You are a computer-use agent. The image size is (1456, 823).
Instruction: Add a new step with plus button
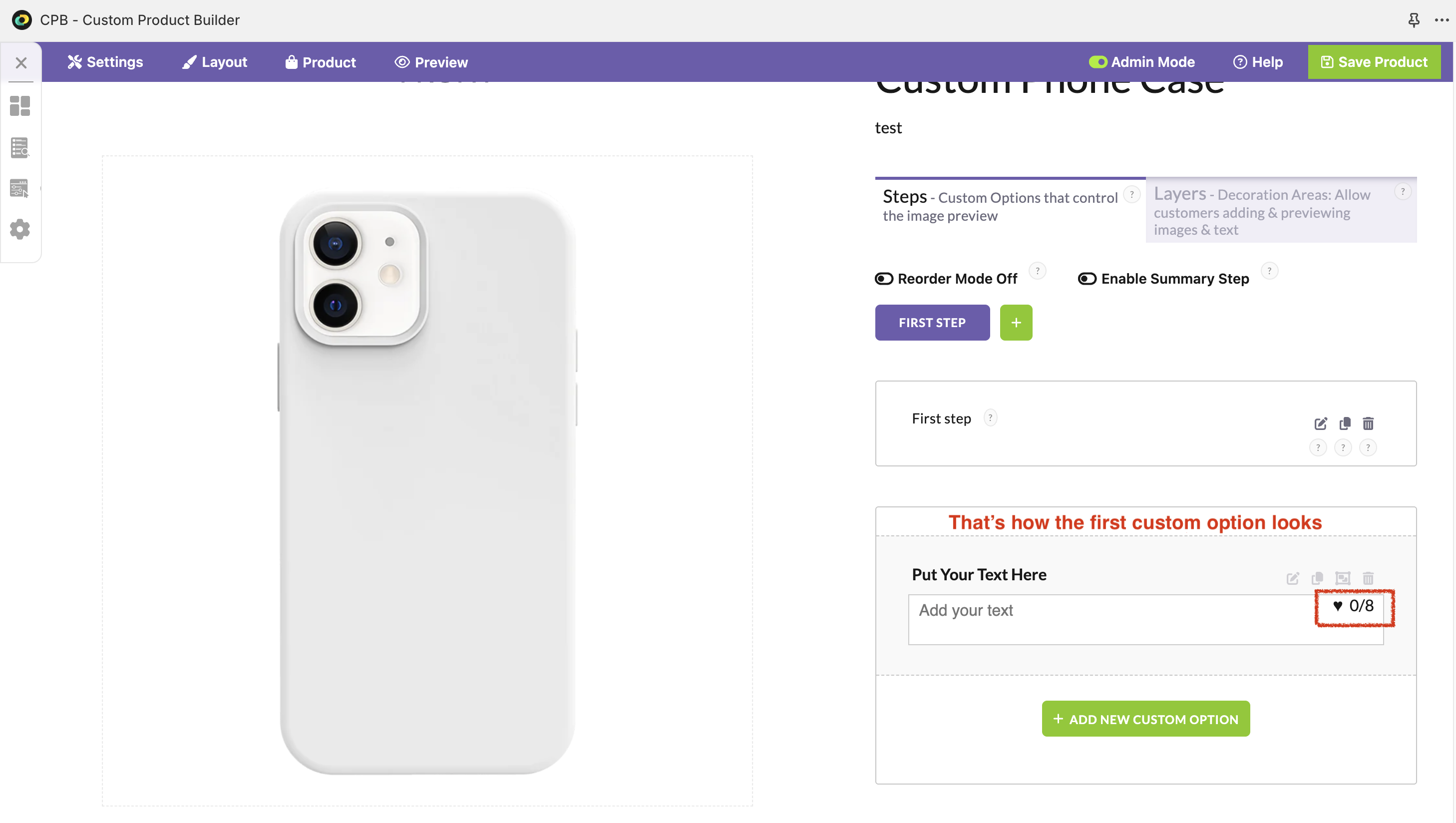click(x=1016, y=323)
